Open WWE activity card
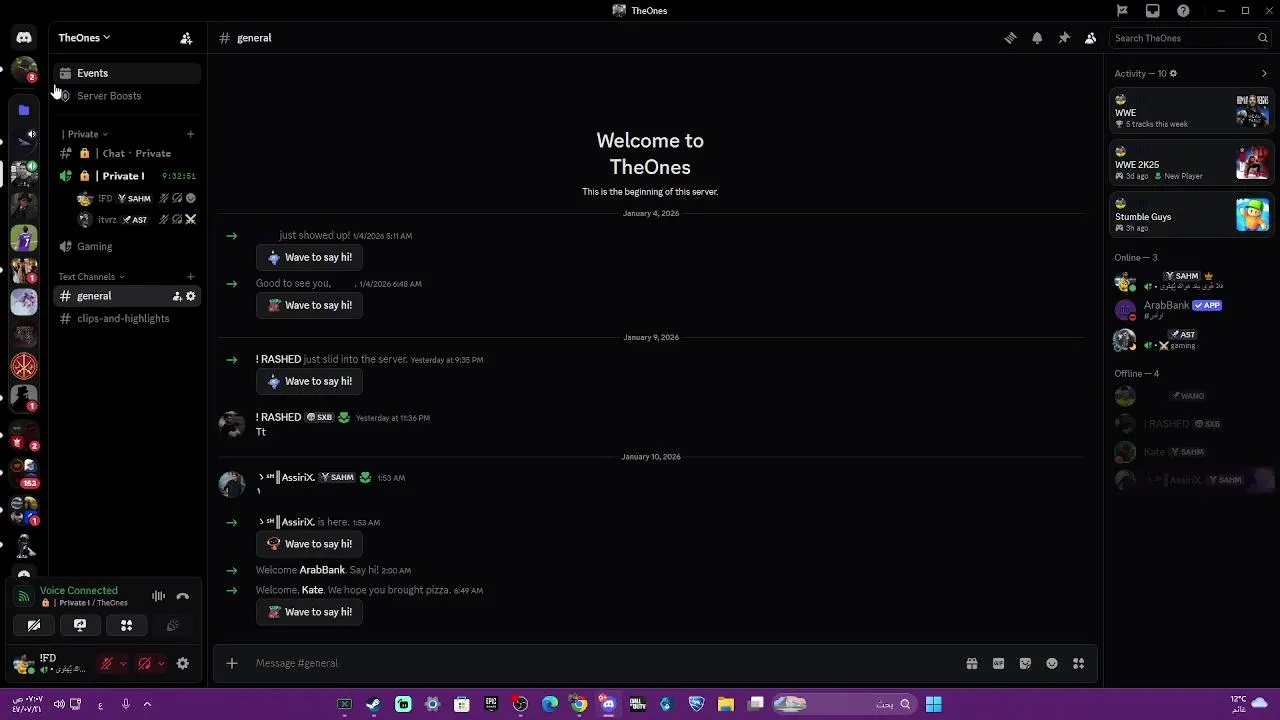Viewport: 1280px width, 720px height. coord(1191,112)
